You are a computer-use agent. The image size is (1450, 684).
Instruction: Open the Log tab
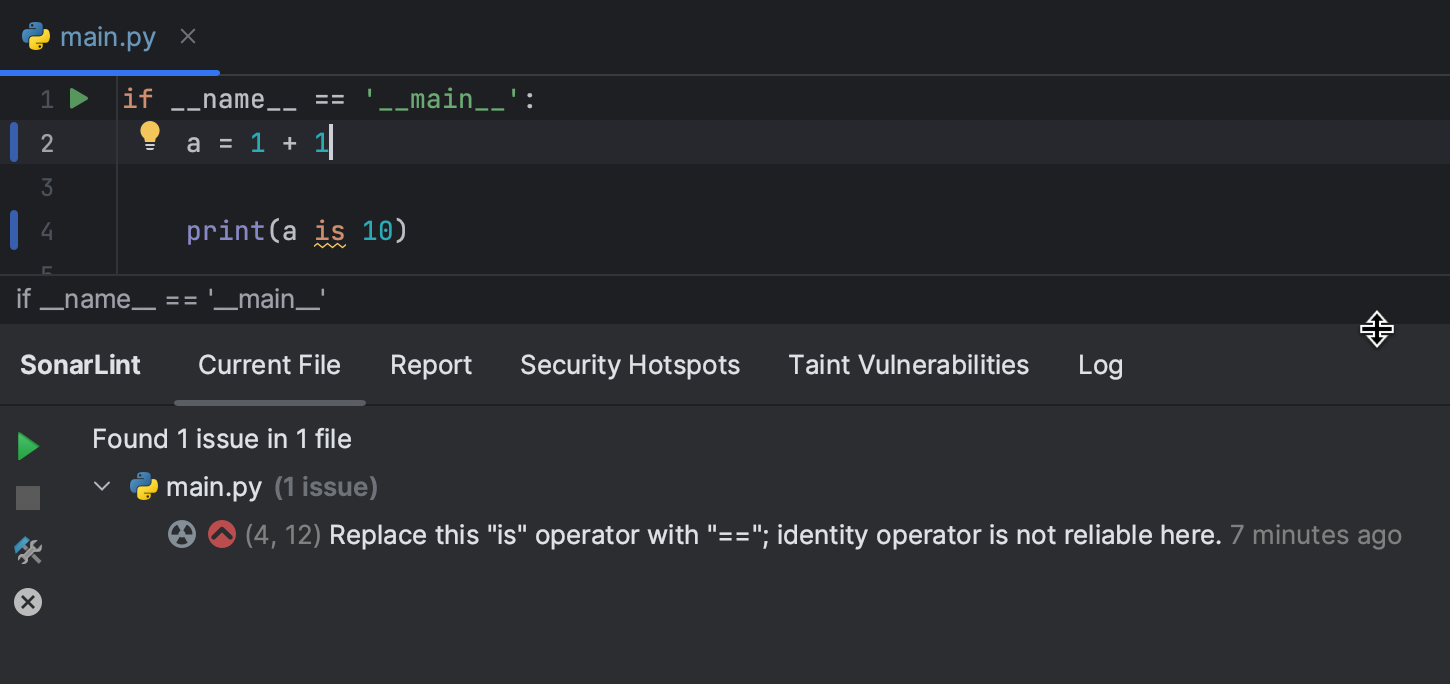pos(1100,365)
